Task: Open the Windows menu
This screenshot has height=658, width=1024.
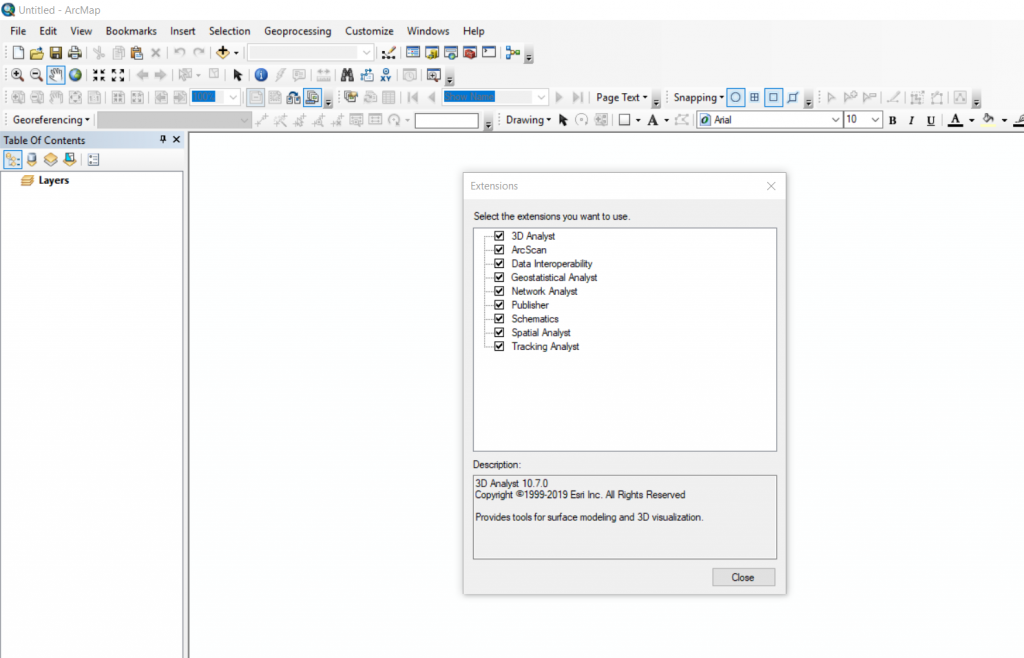Action: click(428, 31)
